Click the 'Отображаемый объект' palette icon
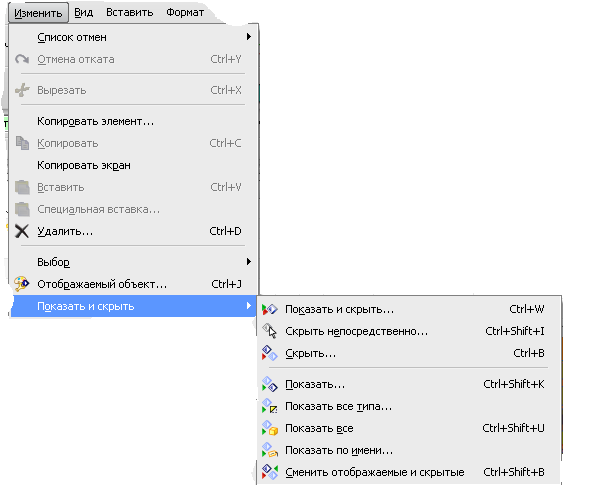 22,284
